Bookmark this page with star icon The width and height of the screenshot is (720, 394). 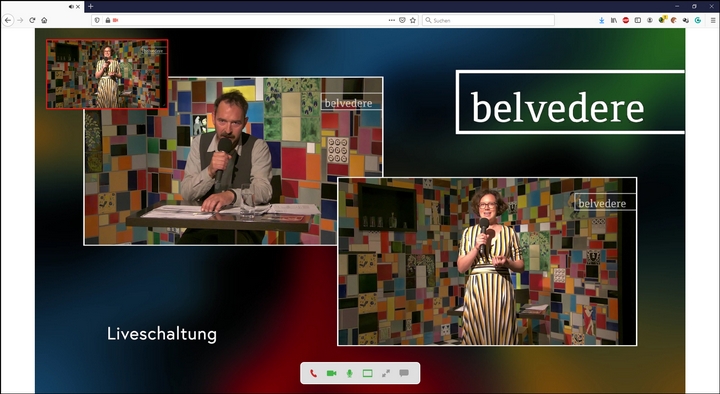(413, 20)
